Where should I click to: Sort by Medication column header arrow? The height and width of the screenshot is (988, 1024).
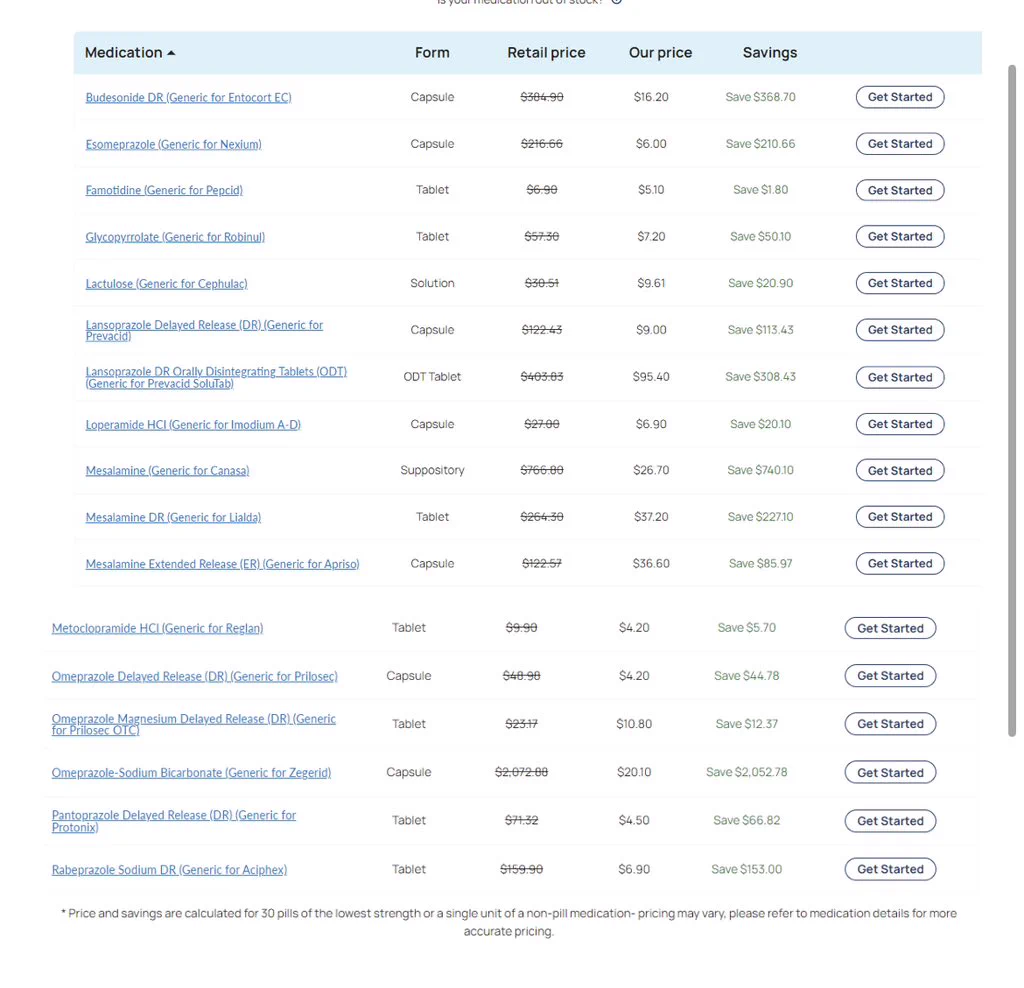(171, 53)
